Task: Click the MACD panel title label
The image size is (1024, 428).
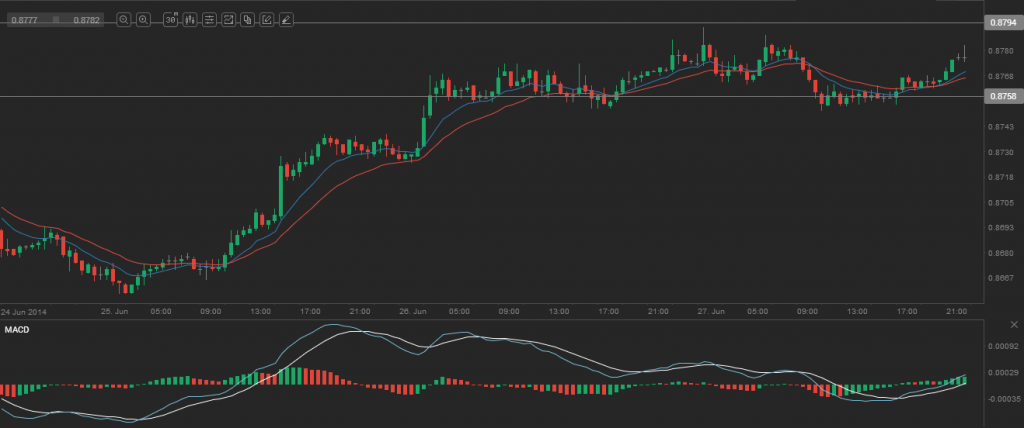Action: click(x=17, y=329)
